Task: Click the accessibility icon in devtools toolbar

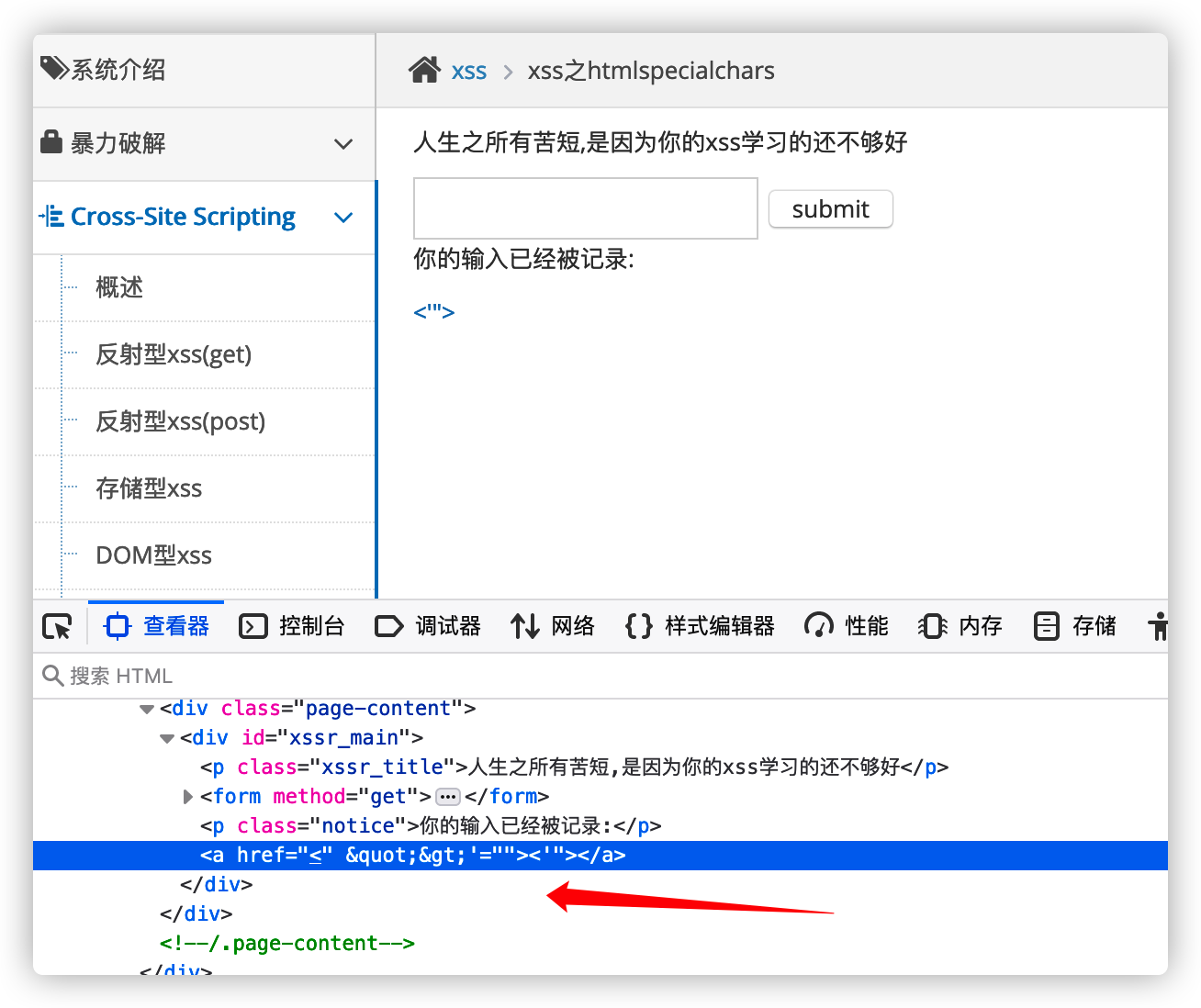Action: (1159, 626)
